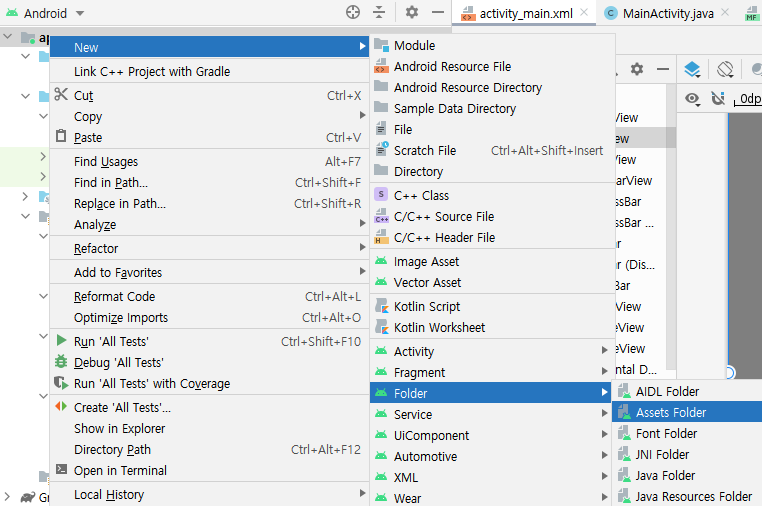Screen dimensions: 762x506
Task: Click Android Resource File icon
Action: coord(381,66)
